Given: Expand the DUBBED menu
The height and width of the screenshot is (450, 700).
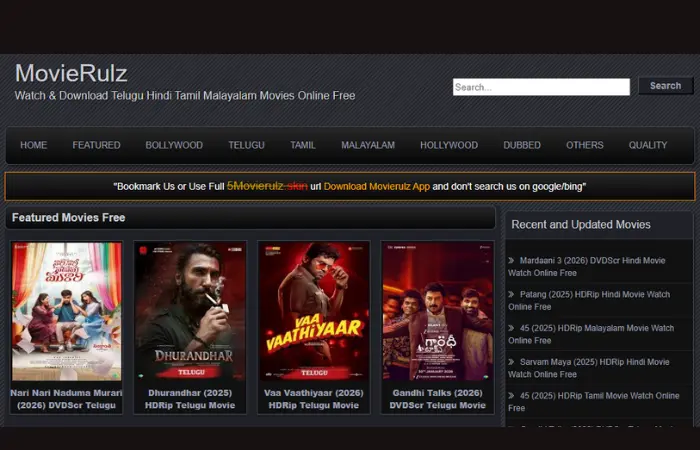Looking at the screenshot, I should click(522, 145).
